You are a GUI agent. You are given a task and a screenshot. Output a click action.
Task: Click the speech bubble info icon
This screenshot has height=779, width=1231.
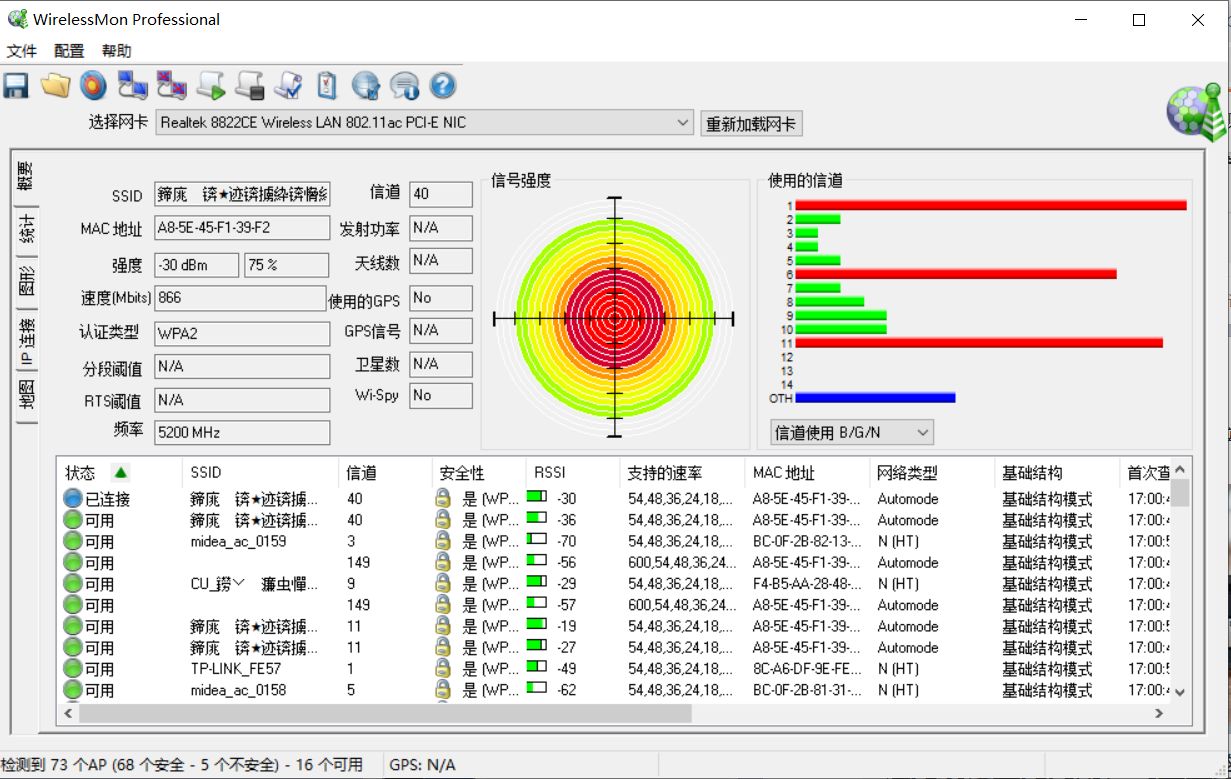pos(404,86)
